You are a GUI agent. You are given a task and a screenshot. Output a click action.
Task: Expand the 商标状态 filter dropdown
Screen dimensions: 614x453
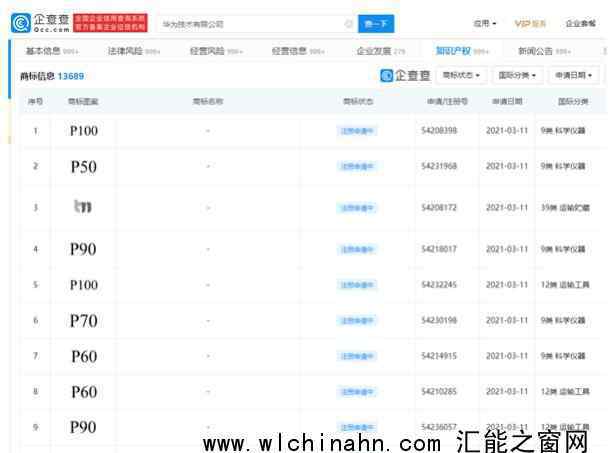461,75
